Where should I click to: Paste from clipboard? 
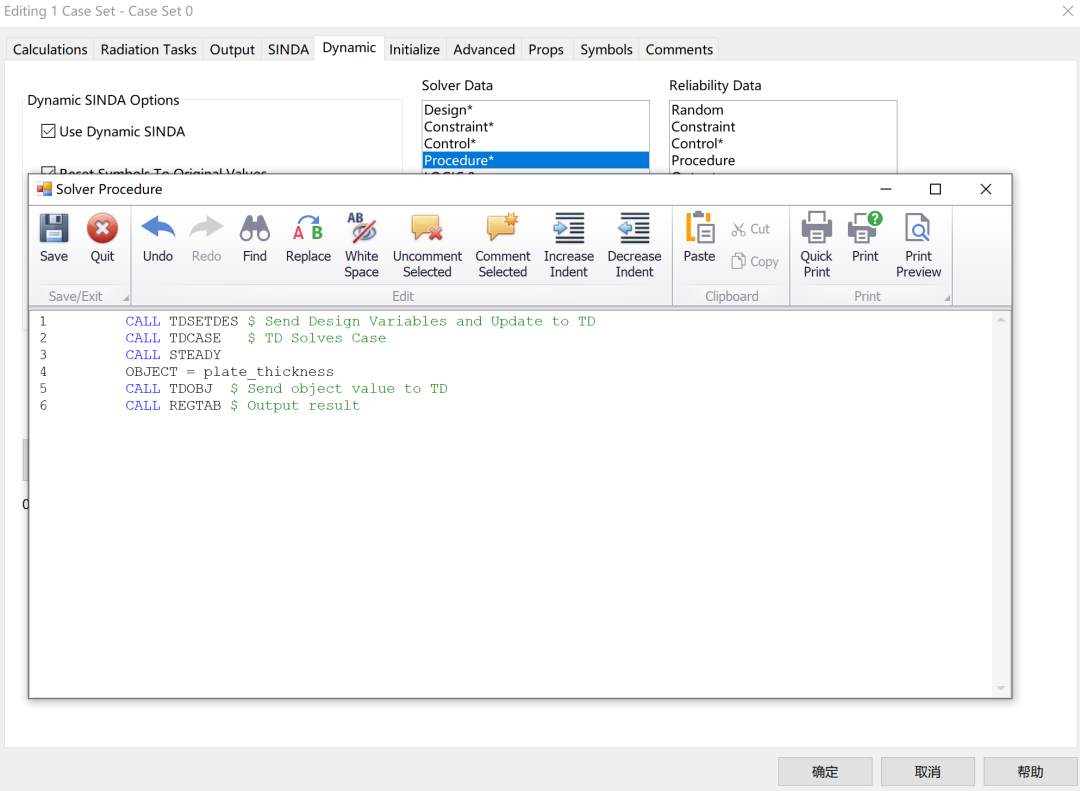699,238
